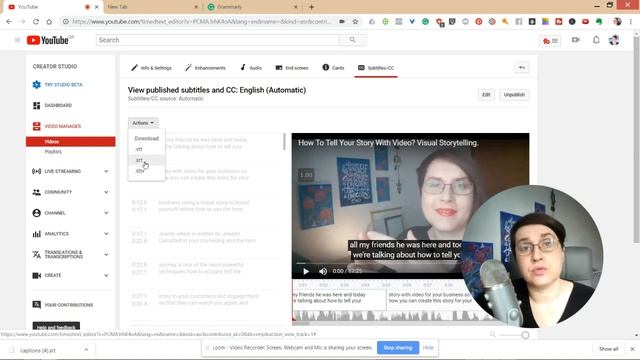Image resolution: width=640 pixels, height=360 pixels.
Task: Open the upload video camera icon
Action: coord(576,40)
